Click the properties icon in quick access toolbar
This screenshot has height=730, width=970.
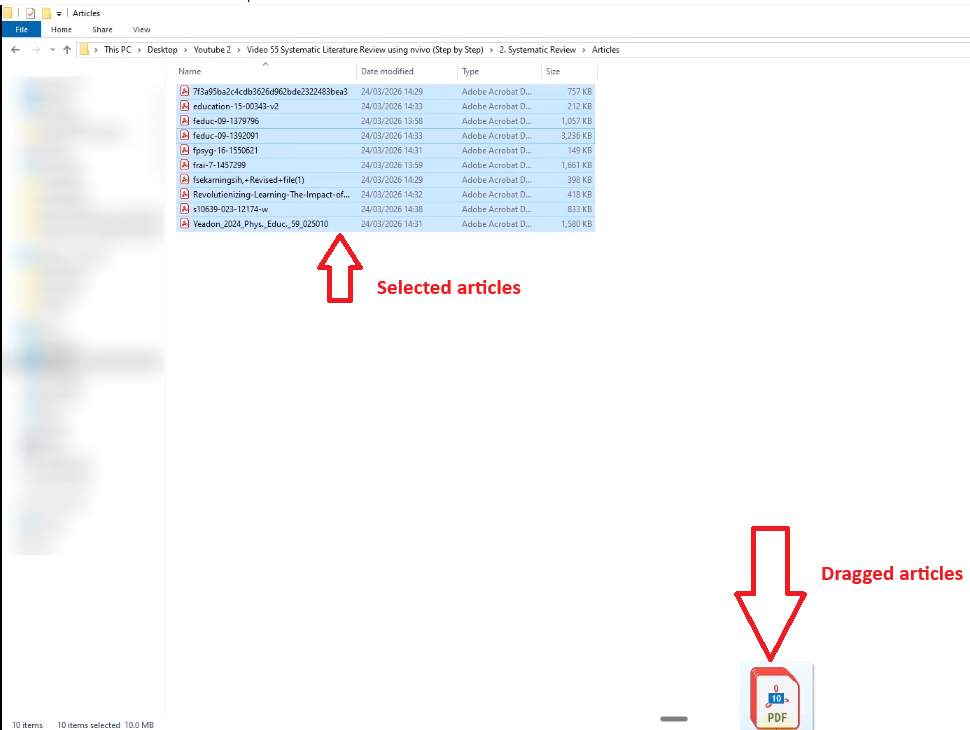[x=30, y=13]
